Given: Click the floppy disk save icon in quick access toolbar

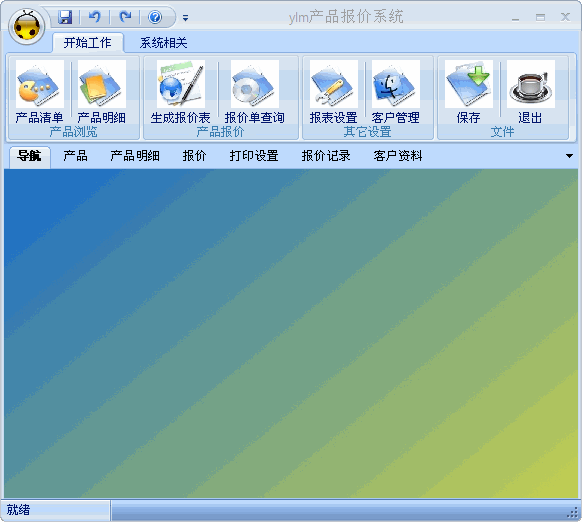Looking at the screenshot, I should (65, 17).
